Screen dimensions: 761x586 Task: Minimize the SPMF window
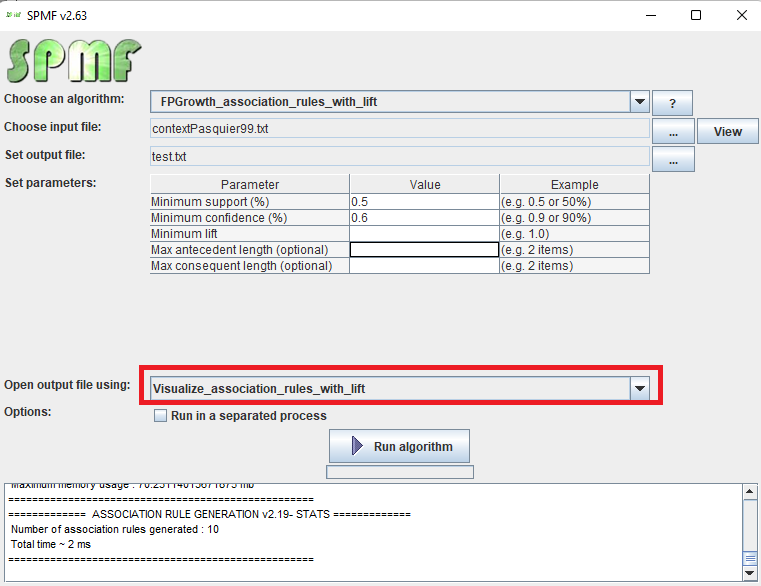651,15
